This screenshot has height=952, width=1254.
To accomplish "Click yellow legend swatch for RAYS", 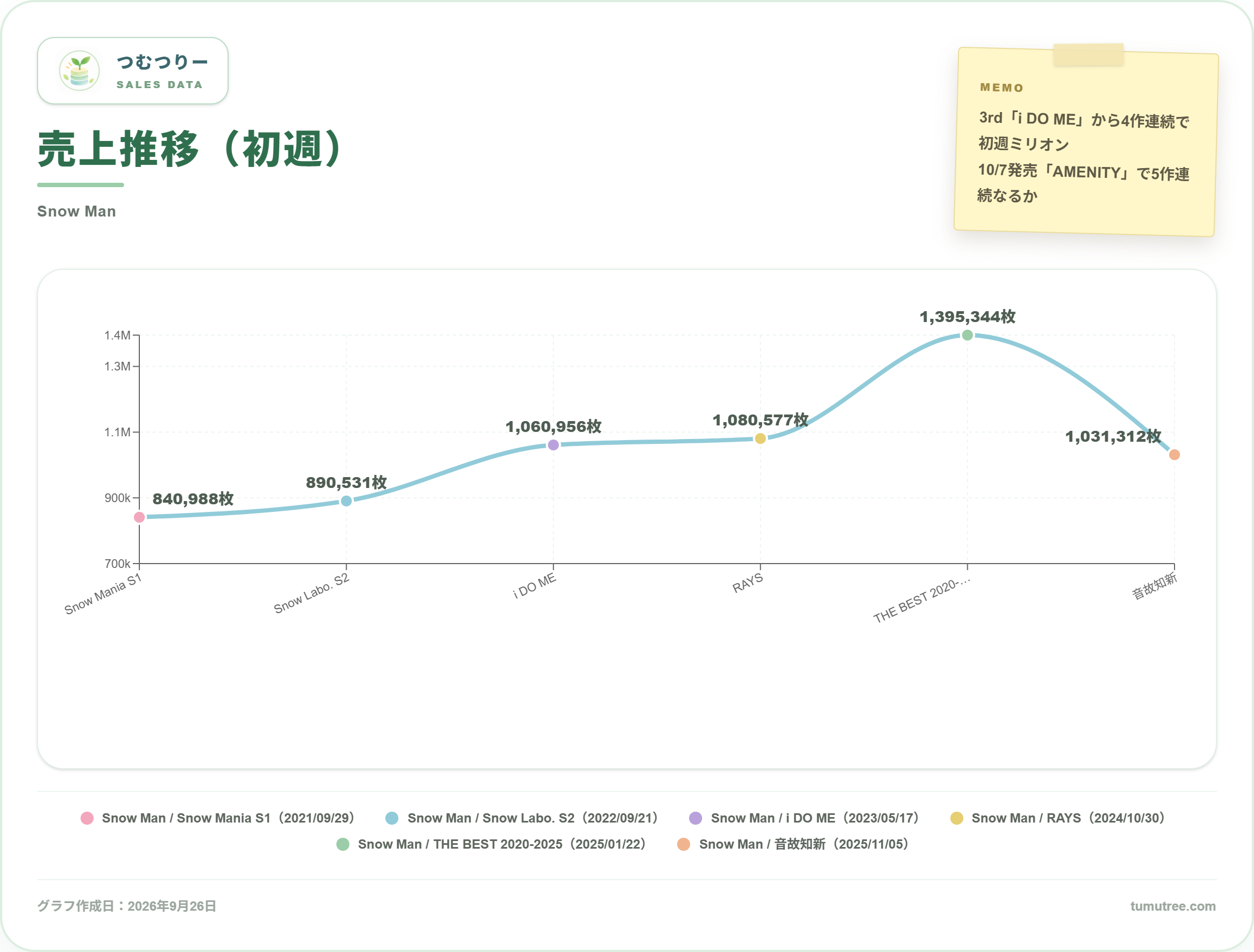I will (x=957, y=818).
